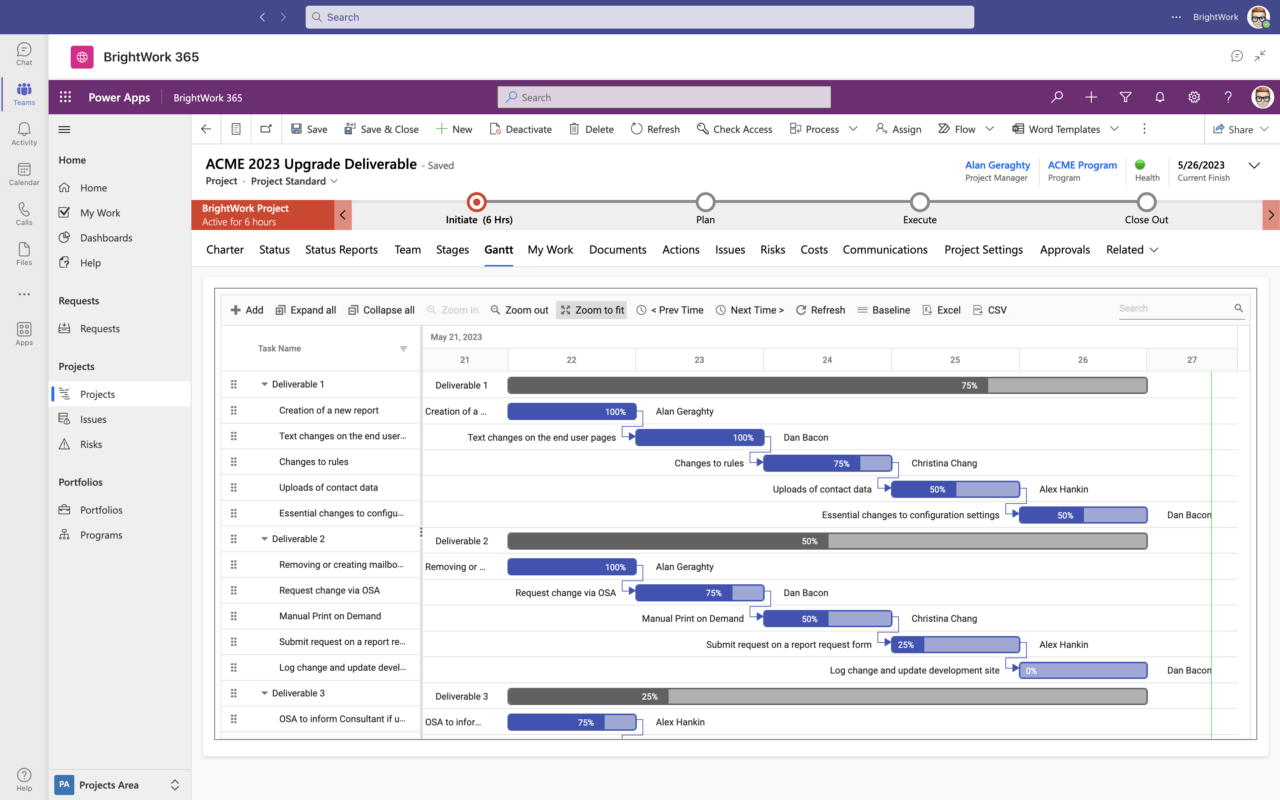Open the Calendar from the Teams sidebar
The image size is (1280, 800).
pos(23,174)
